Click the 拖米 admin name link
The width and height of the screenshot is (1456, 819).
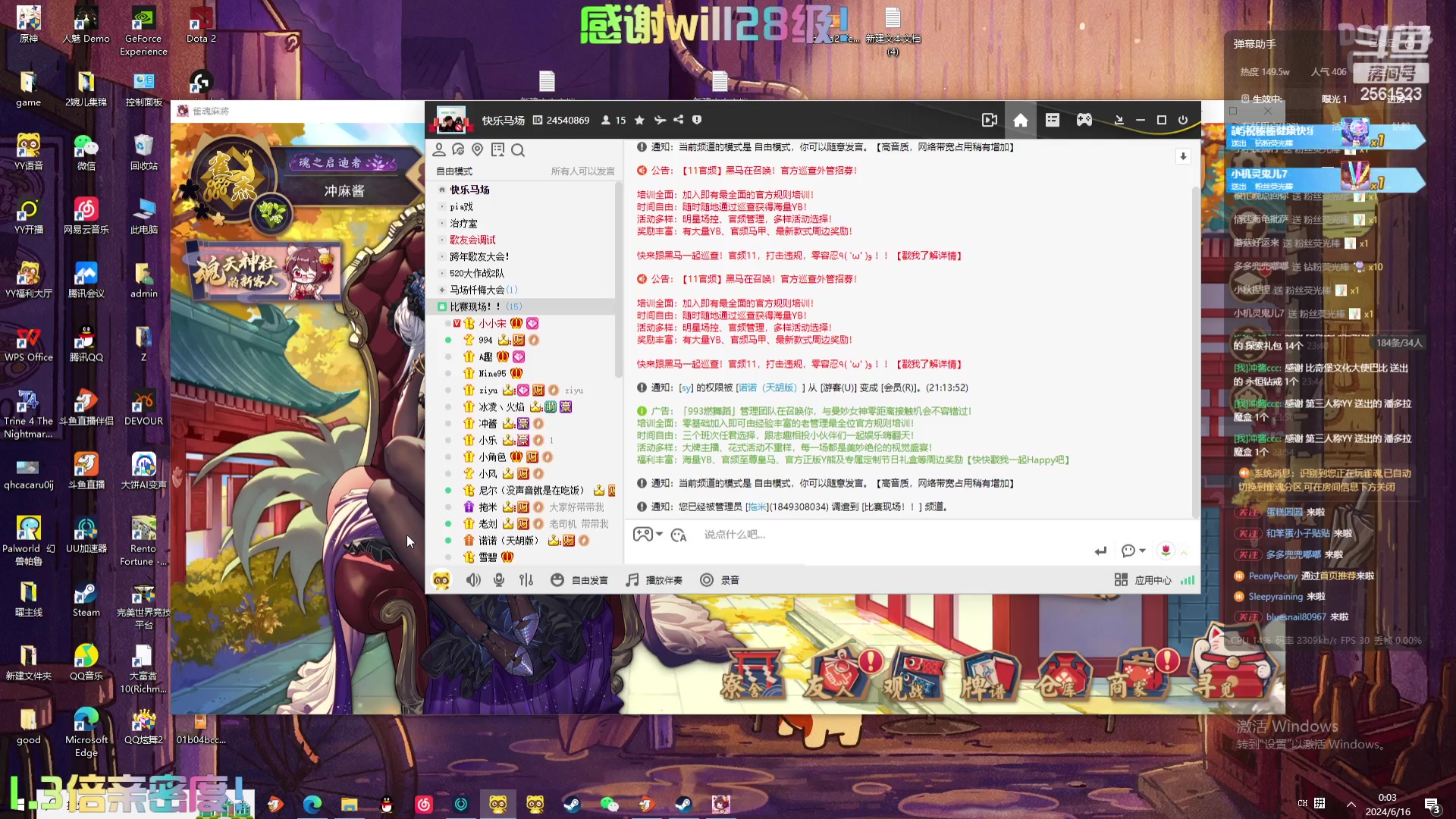757,507
